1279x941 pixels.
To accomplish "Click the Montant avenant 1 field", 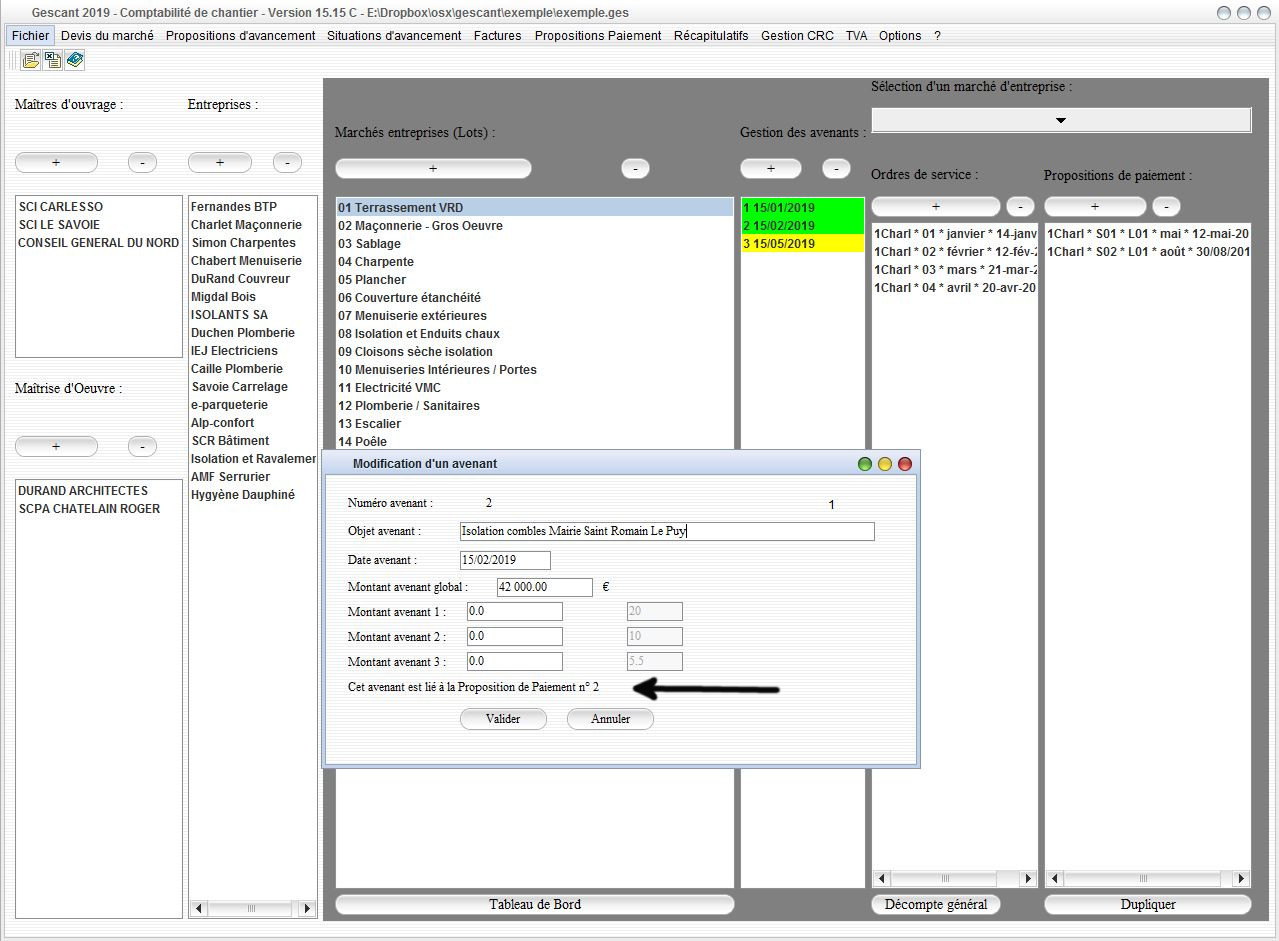I will pos(515,611).
